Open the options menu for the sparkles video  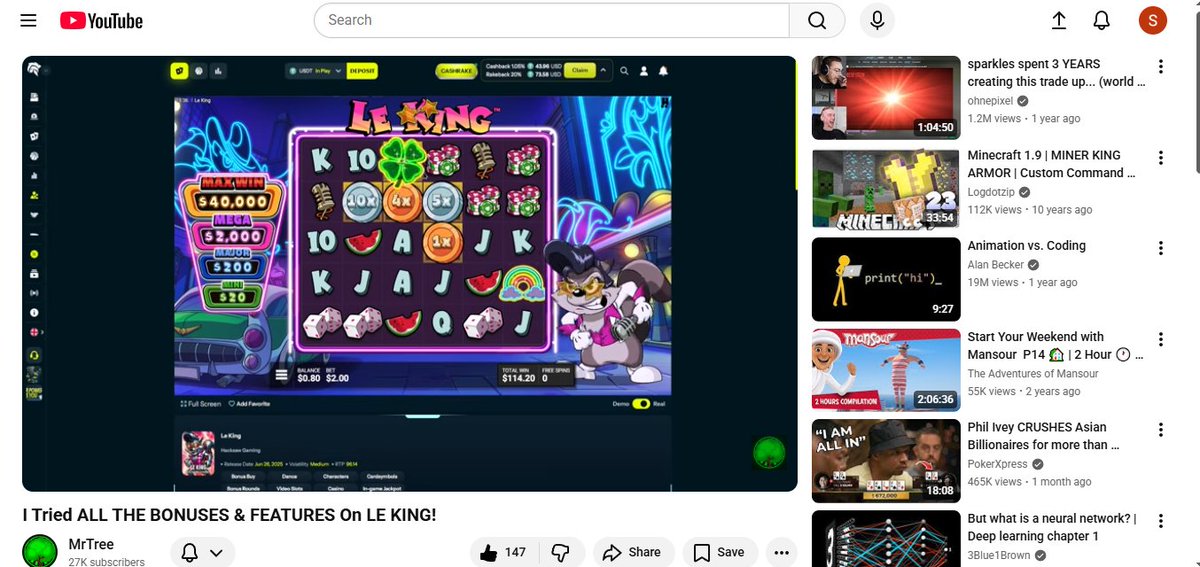(x=1160, y=67)
